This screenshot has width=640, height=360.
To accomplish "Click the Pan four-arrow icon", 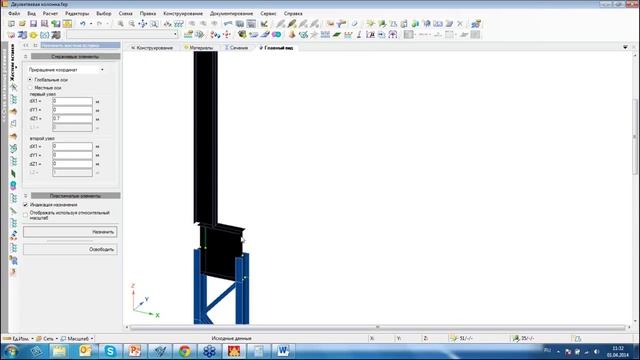I will click(x=142, y=24).
